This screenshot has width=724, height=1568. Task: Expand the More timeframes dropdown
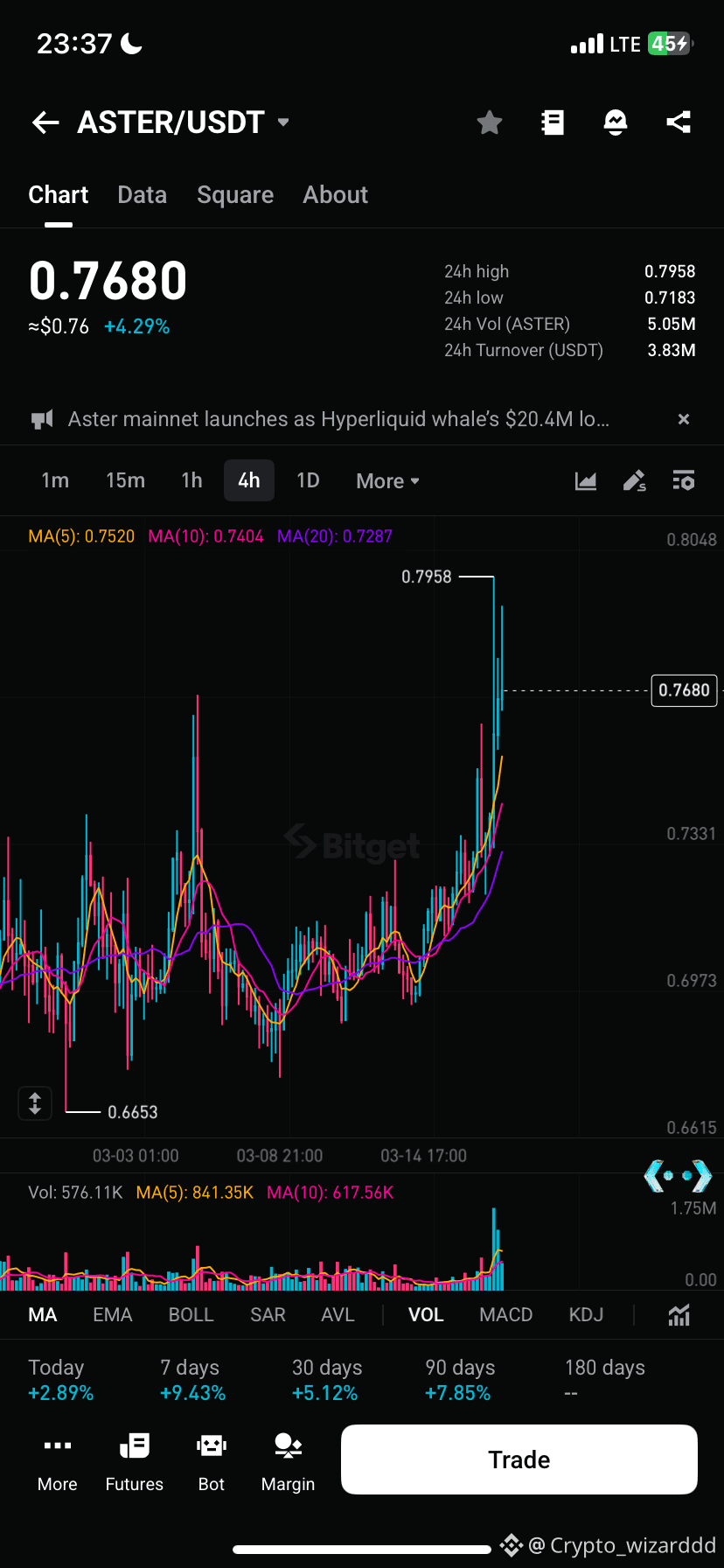coord(388,481)
